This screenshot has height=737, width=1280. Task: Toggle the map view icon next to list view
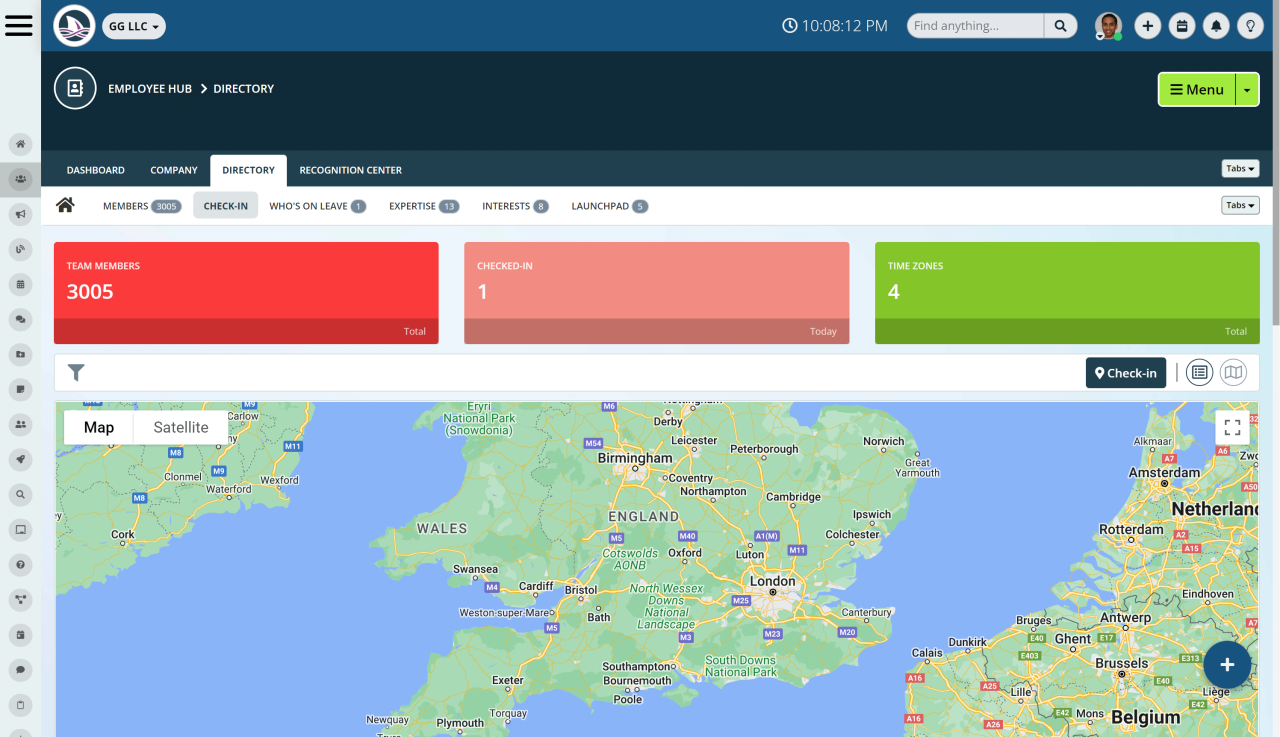coord(1233,371)
